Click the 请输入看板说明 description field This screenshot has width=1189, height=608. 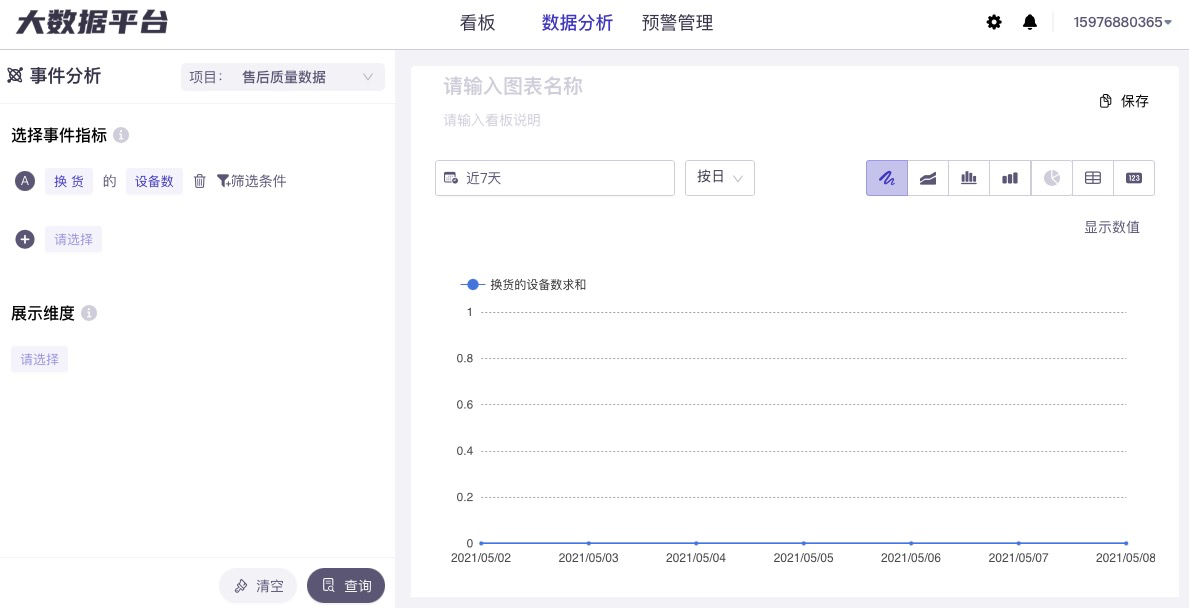pos(492,120)
